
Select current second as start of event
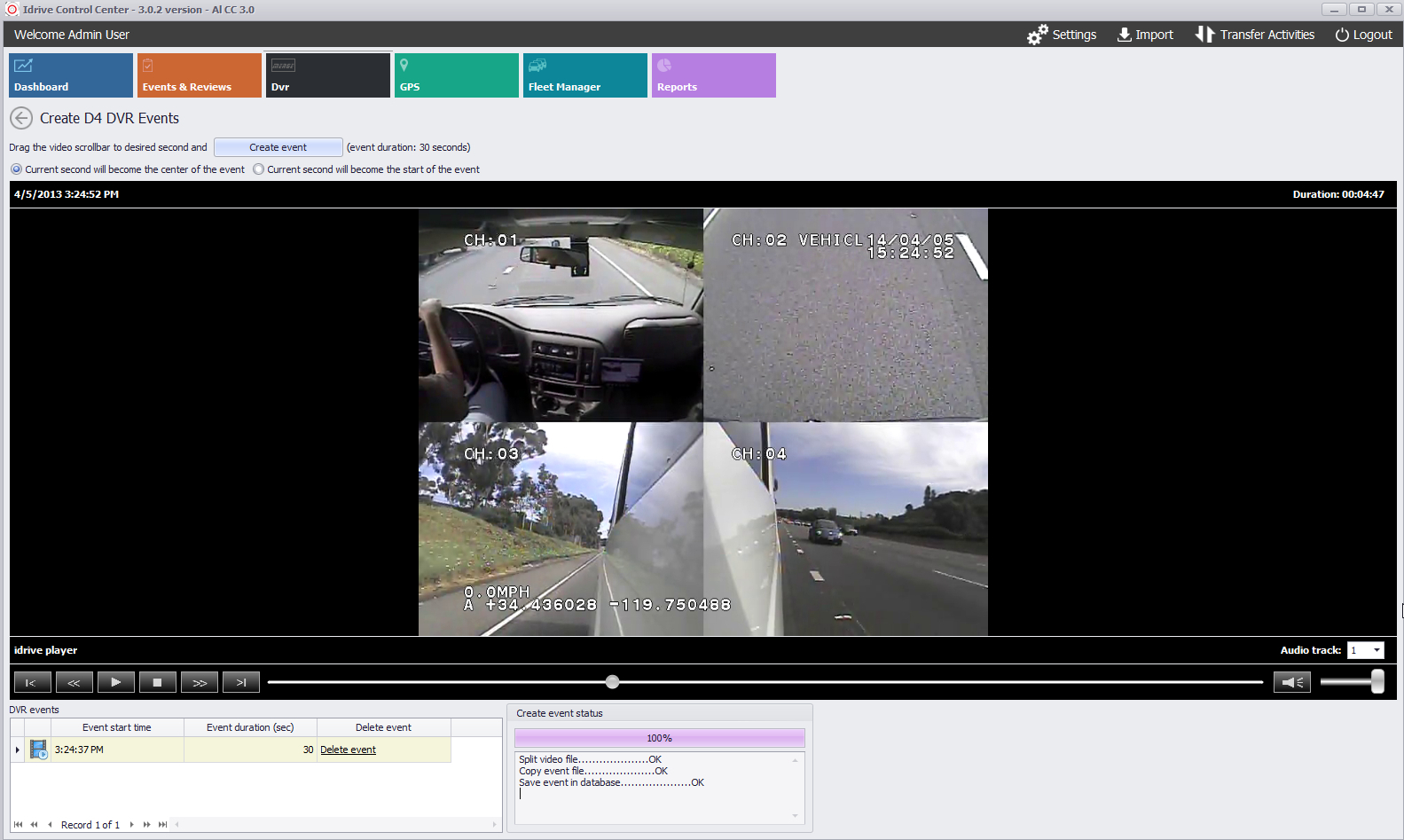[x=259, y=169]
